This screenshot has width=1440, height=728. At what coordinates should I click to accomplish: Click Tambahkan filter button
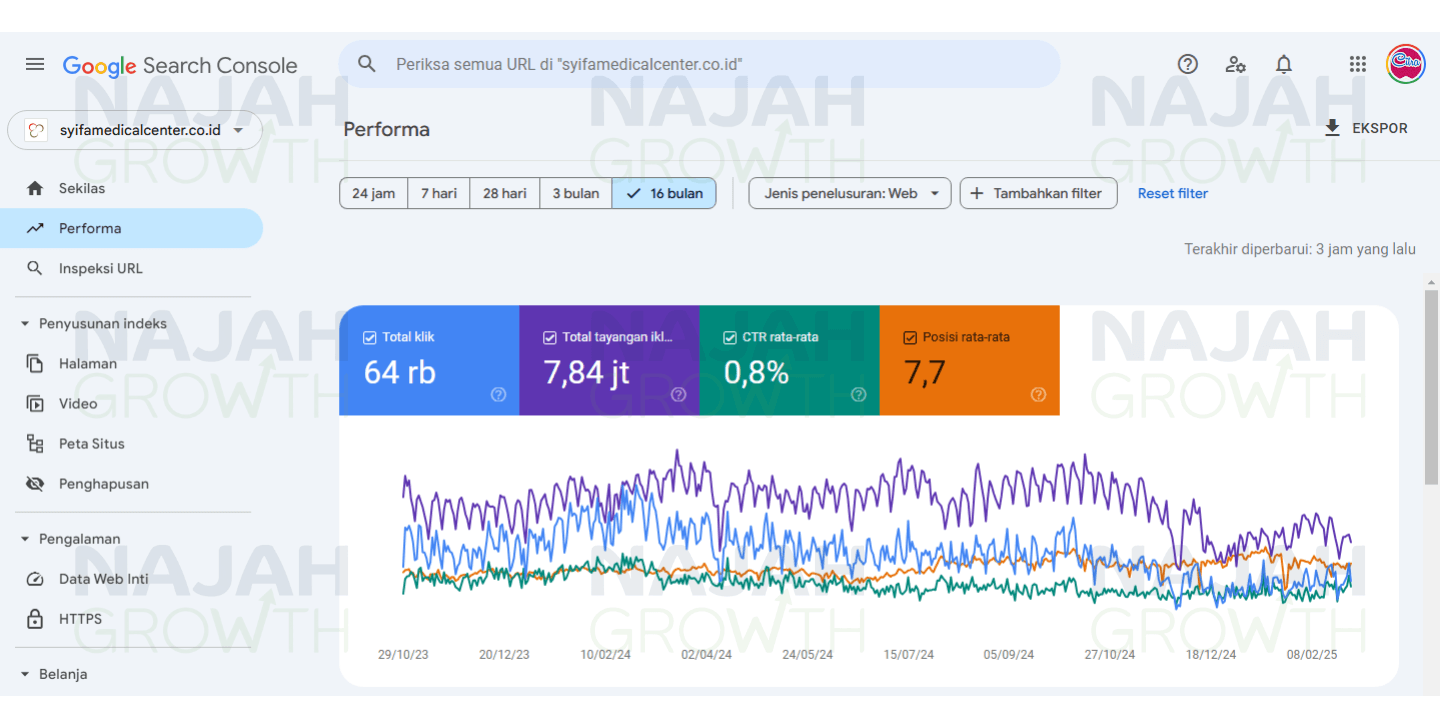(x=1038, y=193)
